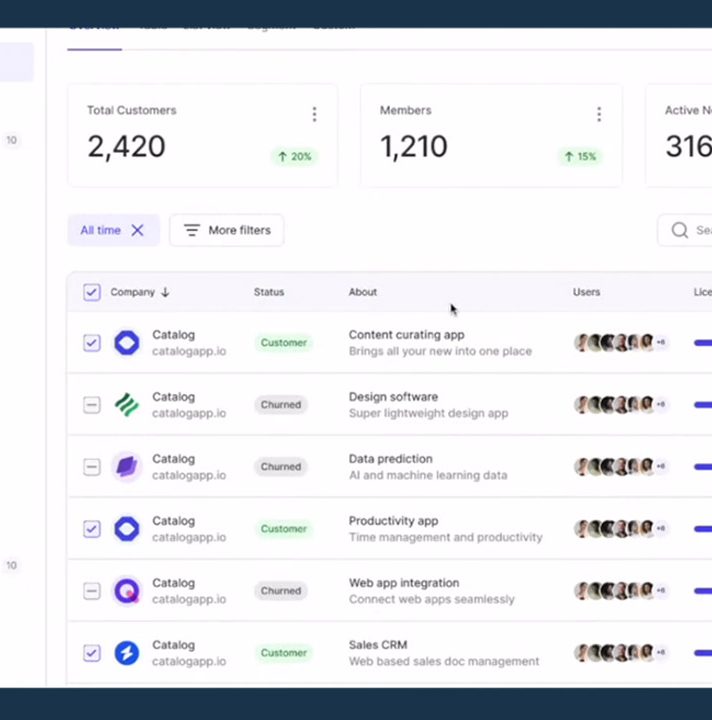Click 'Time management and productivity' description
Screen dimensions: 712x720
[446, 537]
